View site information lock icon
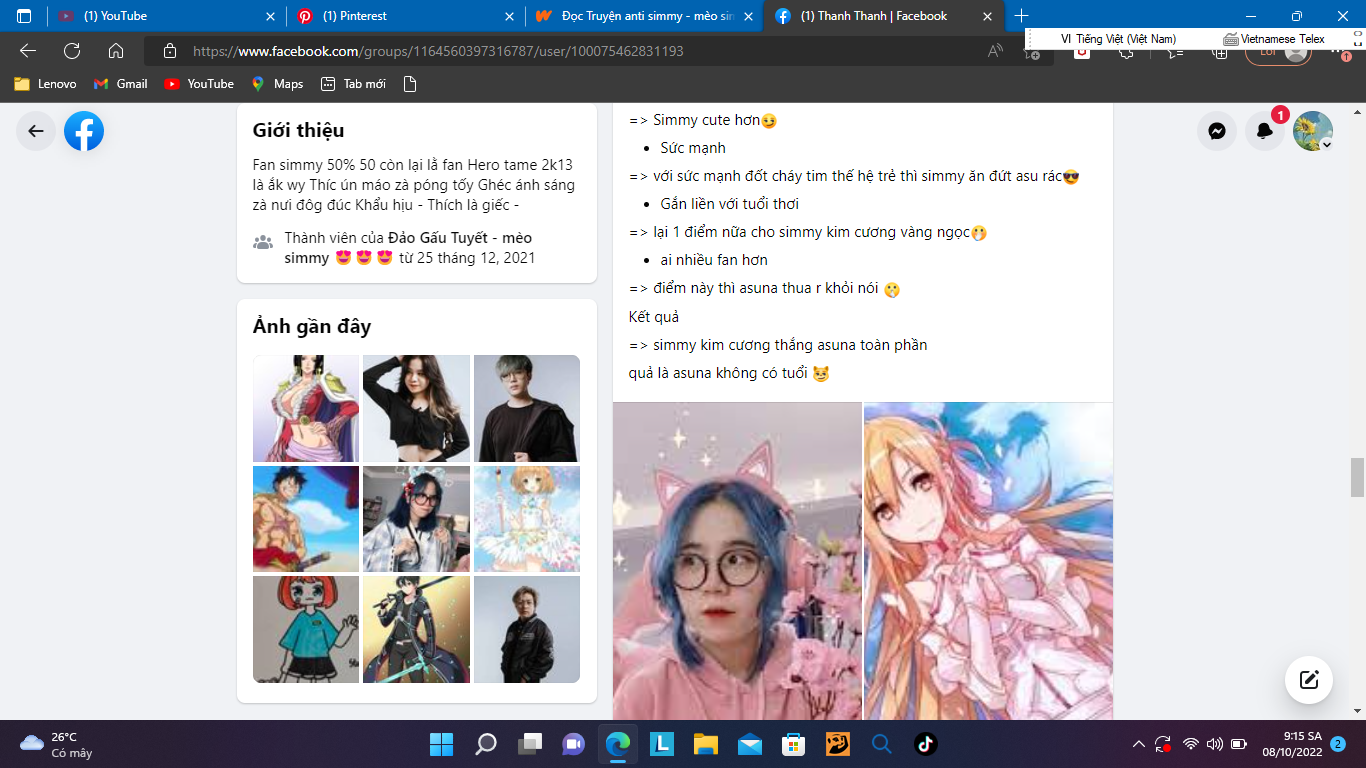 coord(170,51)
